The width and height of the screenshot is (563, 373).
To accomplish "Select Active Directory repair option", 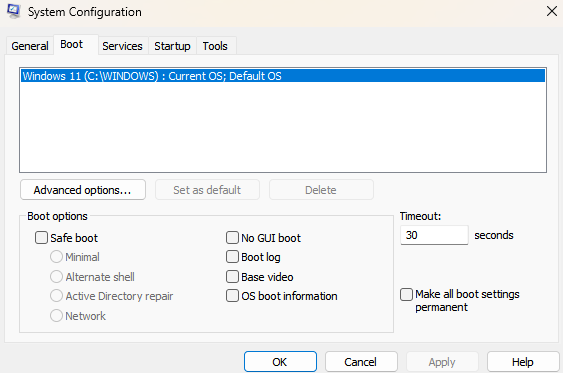I will pos(56,296).
